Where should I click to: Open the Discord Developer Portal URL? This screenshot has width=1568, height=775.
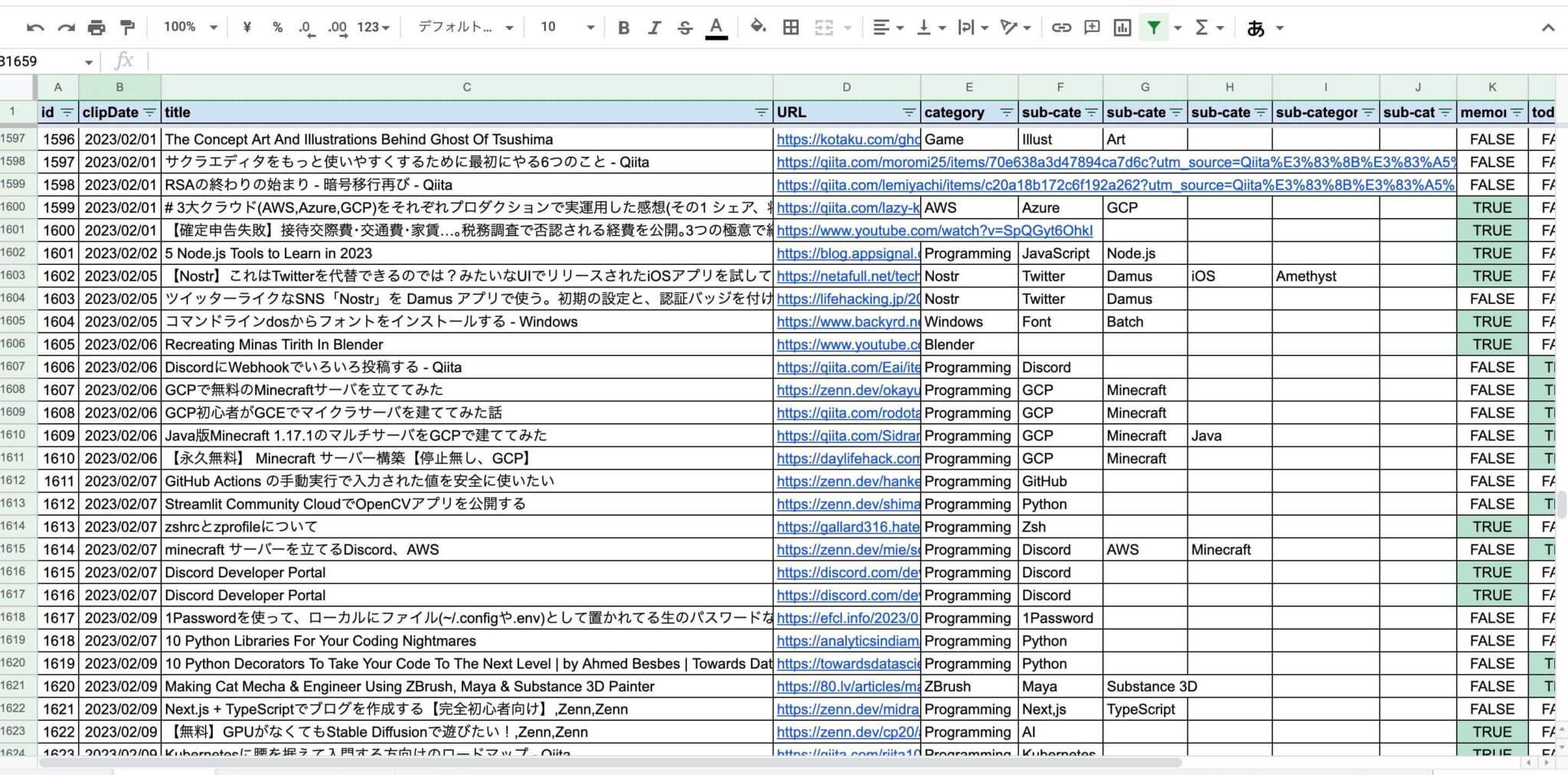pyautogui.click(x=846, y=572)
